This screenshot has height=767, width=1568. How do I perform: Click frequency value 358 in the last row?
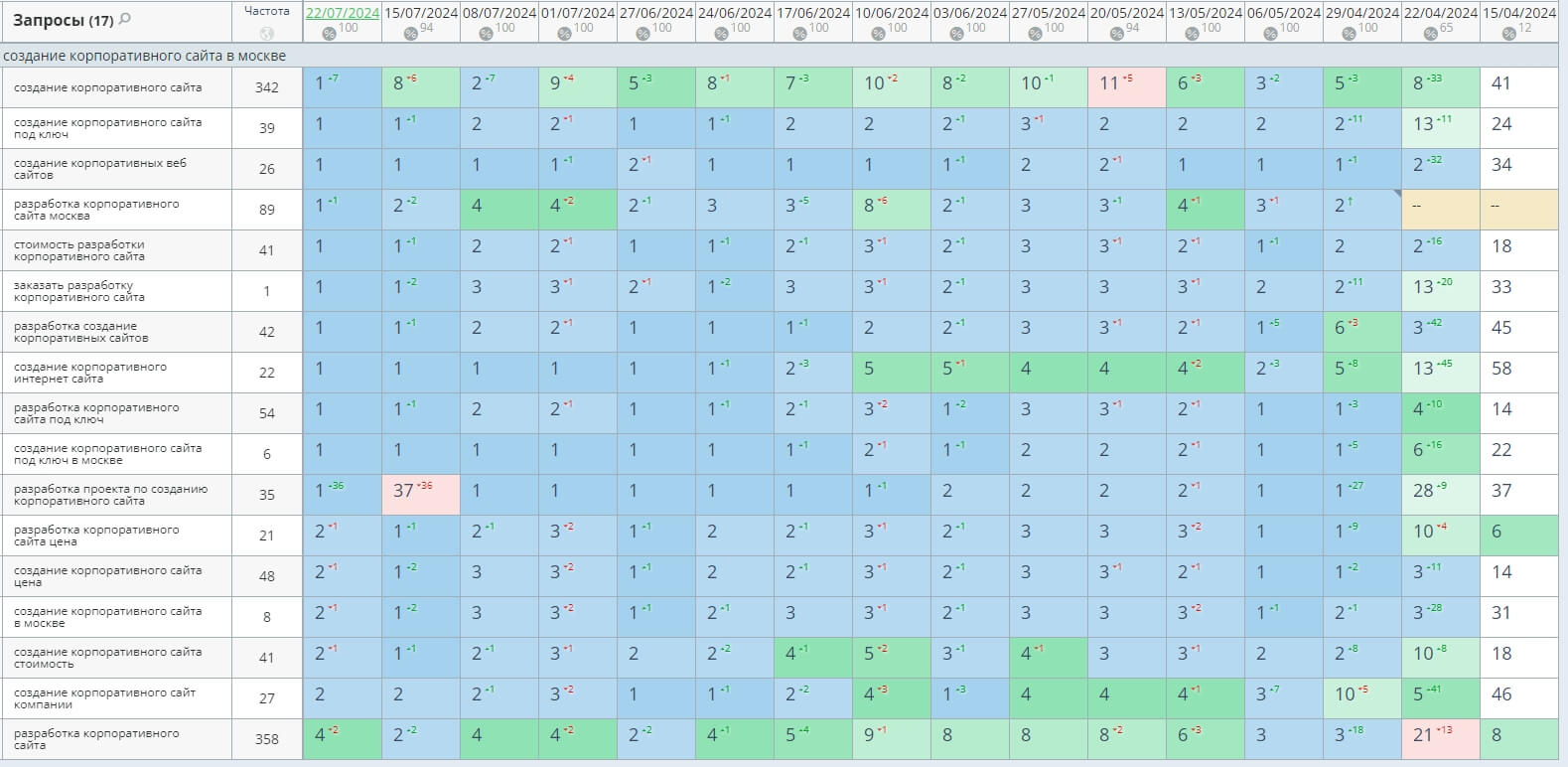click(x=267, y=739)
